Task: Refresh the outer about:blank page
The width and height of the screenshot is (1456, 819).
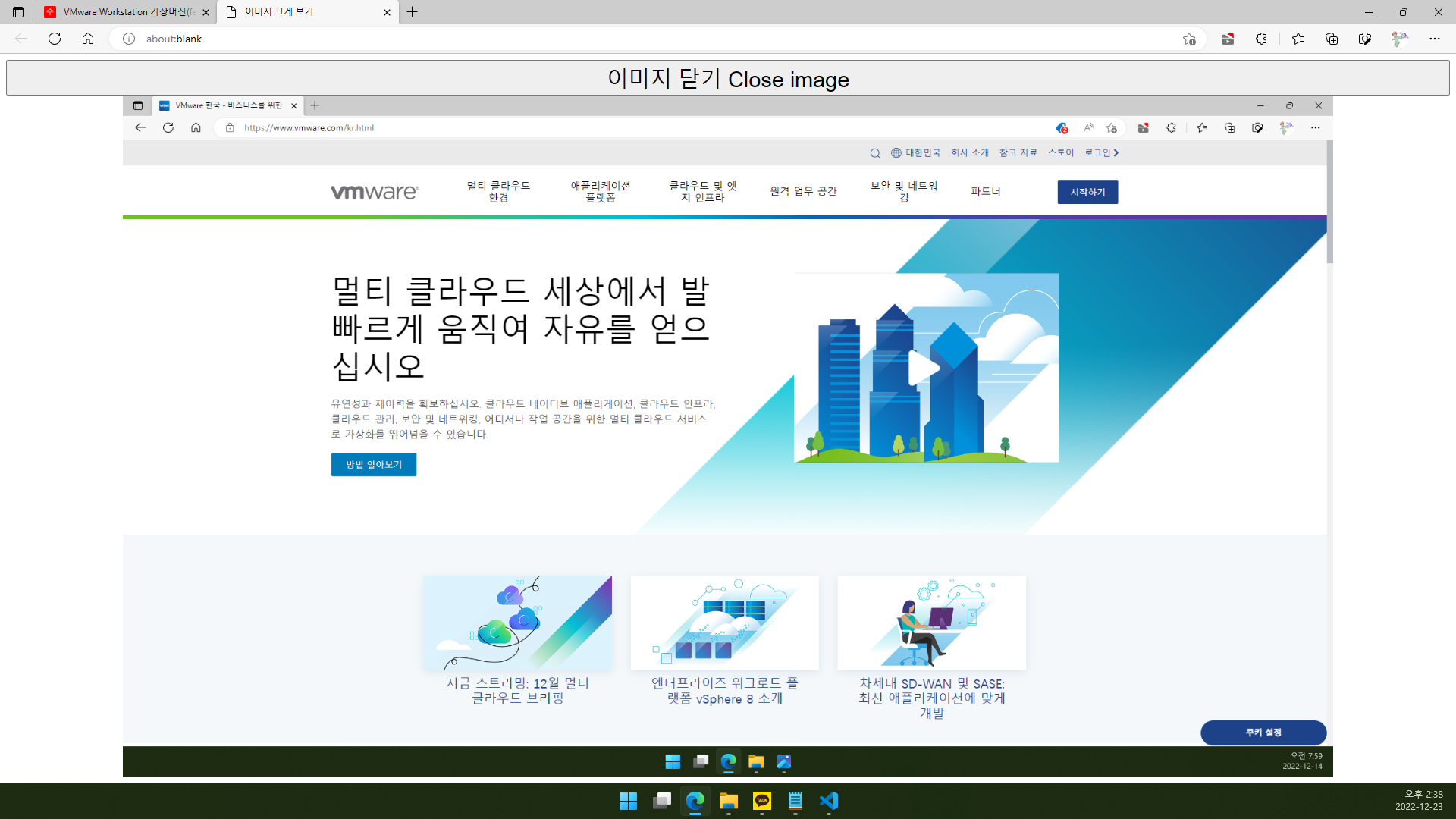Action: click(x=55, y=39)
